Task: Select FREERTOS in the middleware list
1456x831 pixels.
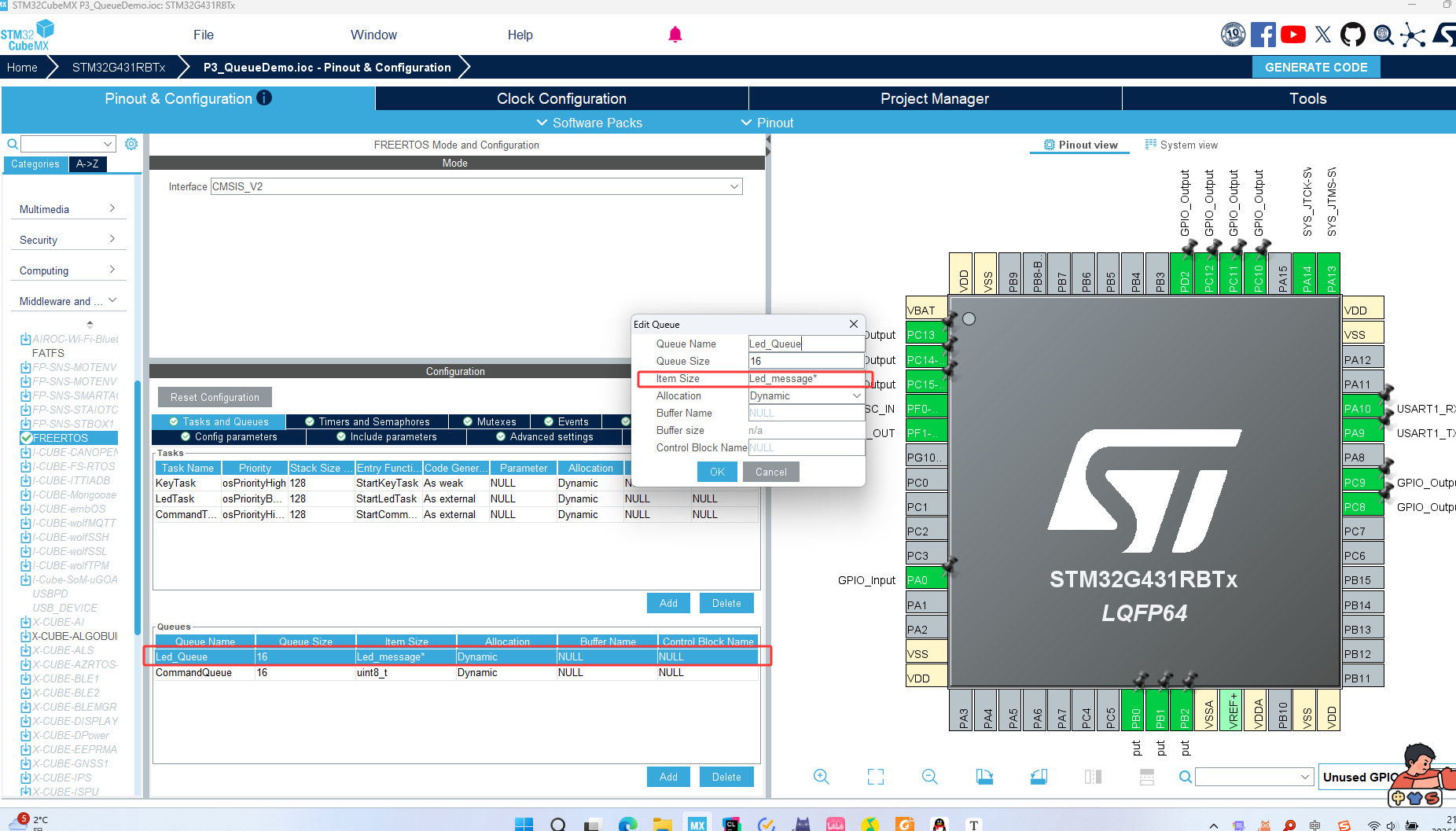Action: [x=68, y=438]
